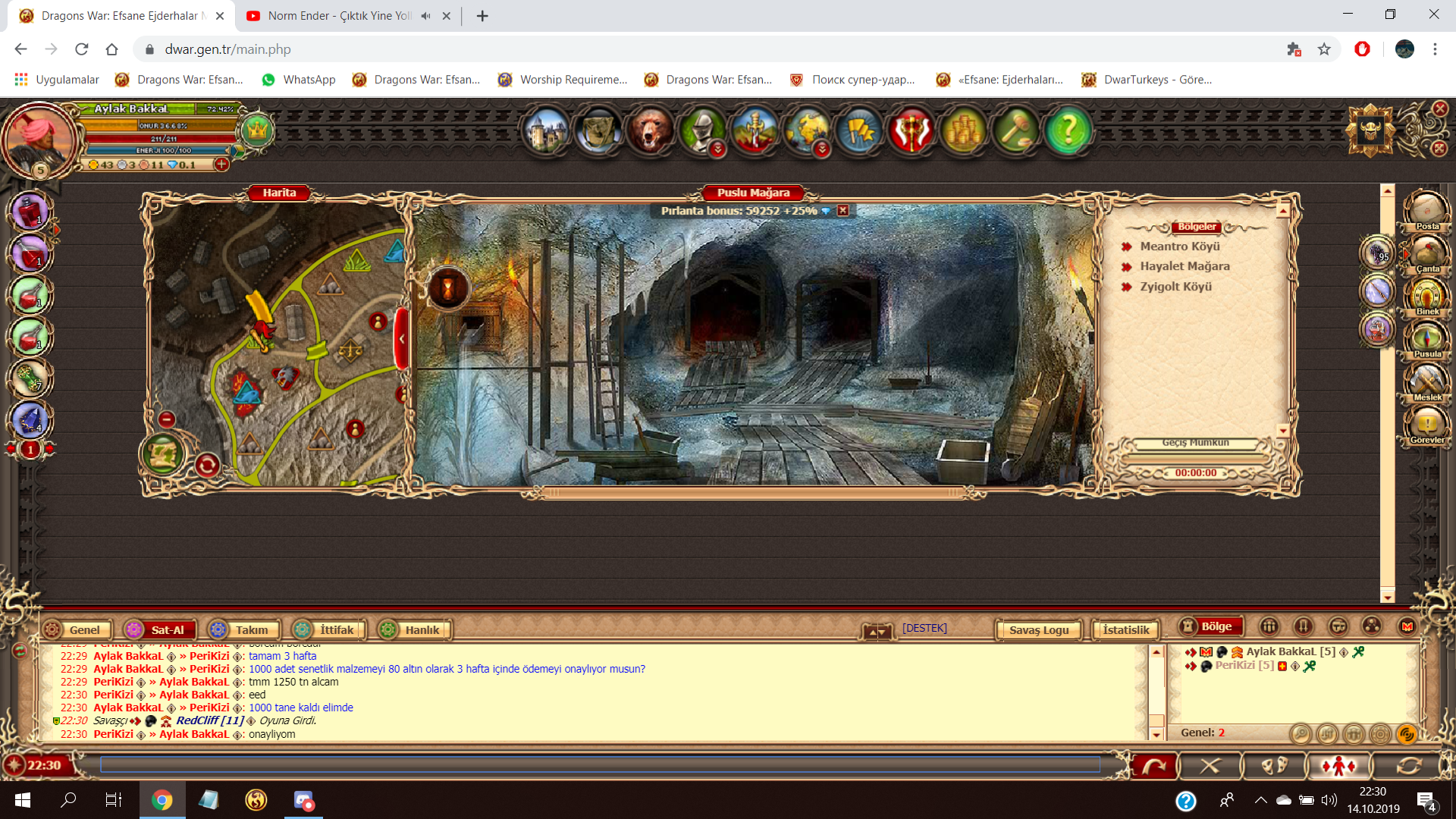
Task: Open the world globe icon
Action: point(807,131)
